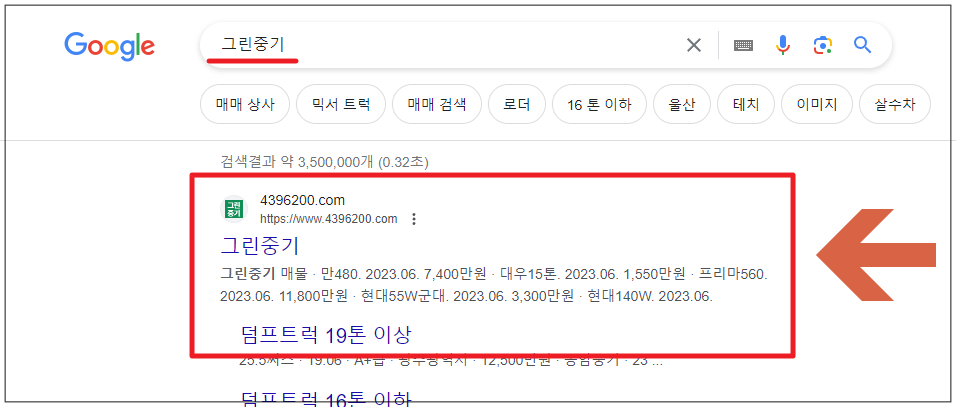
Task: Select the 살수차 filter chip
Action: point(895,104)
